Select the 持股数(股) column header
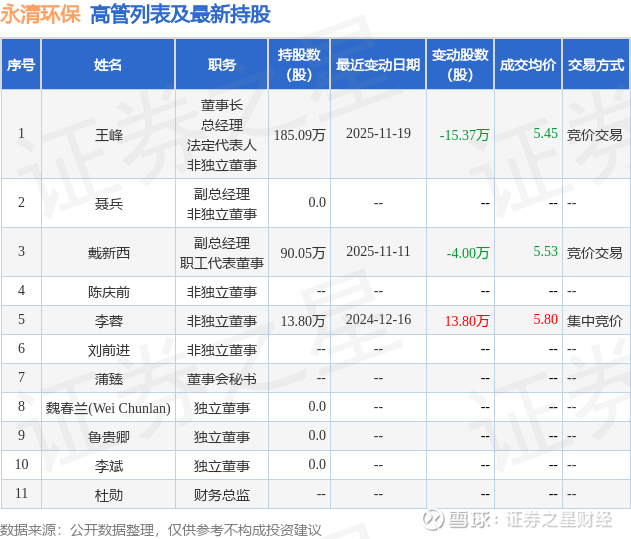The width and height of the screenshot is (631, 539). 299,64
